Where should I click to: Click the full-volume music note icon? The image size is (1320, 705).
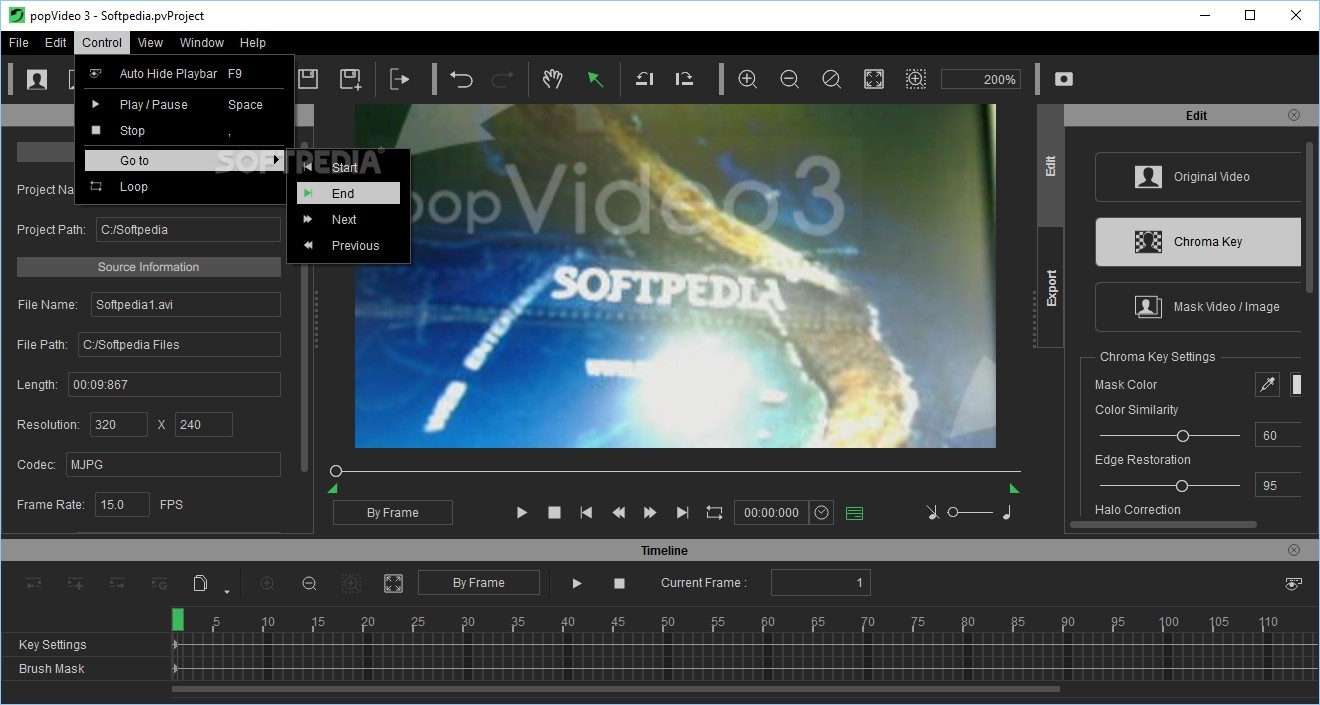point(1007,512)
